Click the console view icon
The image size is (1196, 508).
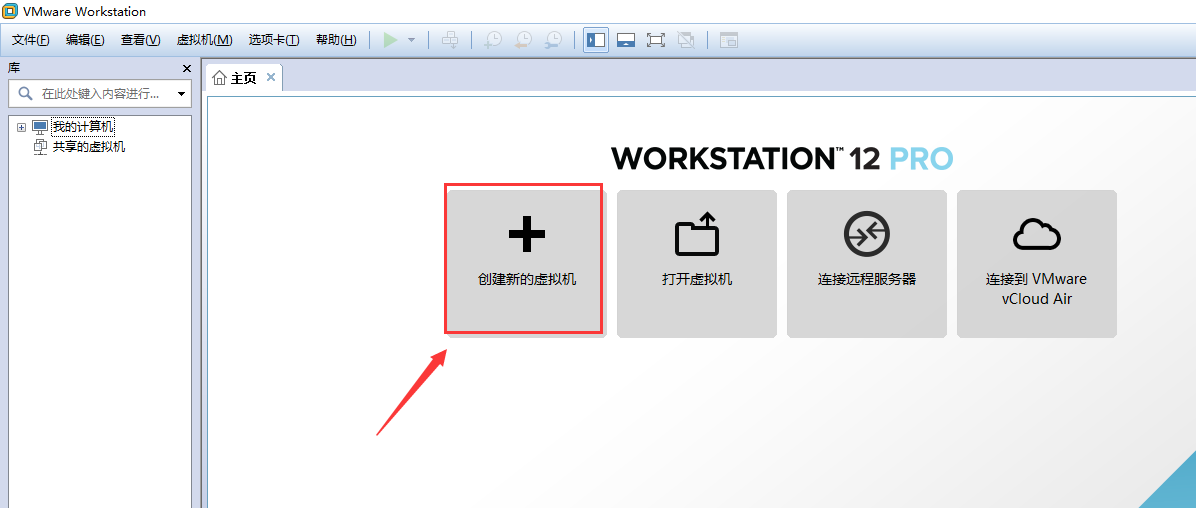tap(729, 40)
